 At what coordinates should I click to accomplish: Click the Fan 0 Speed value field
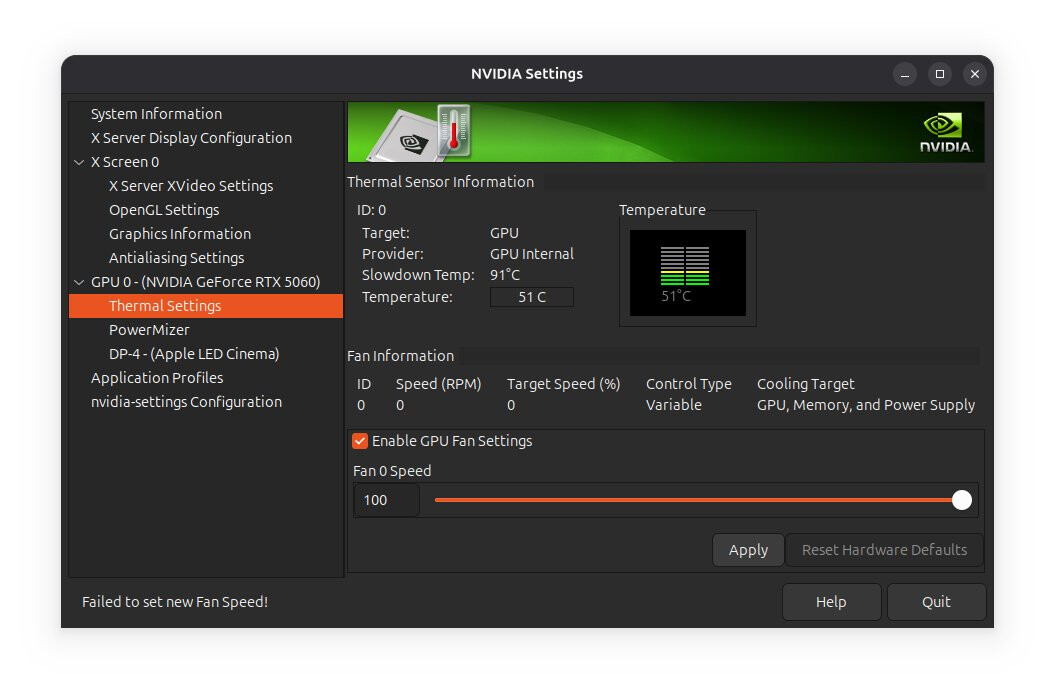pyautogui.click(x=386, y=500)
